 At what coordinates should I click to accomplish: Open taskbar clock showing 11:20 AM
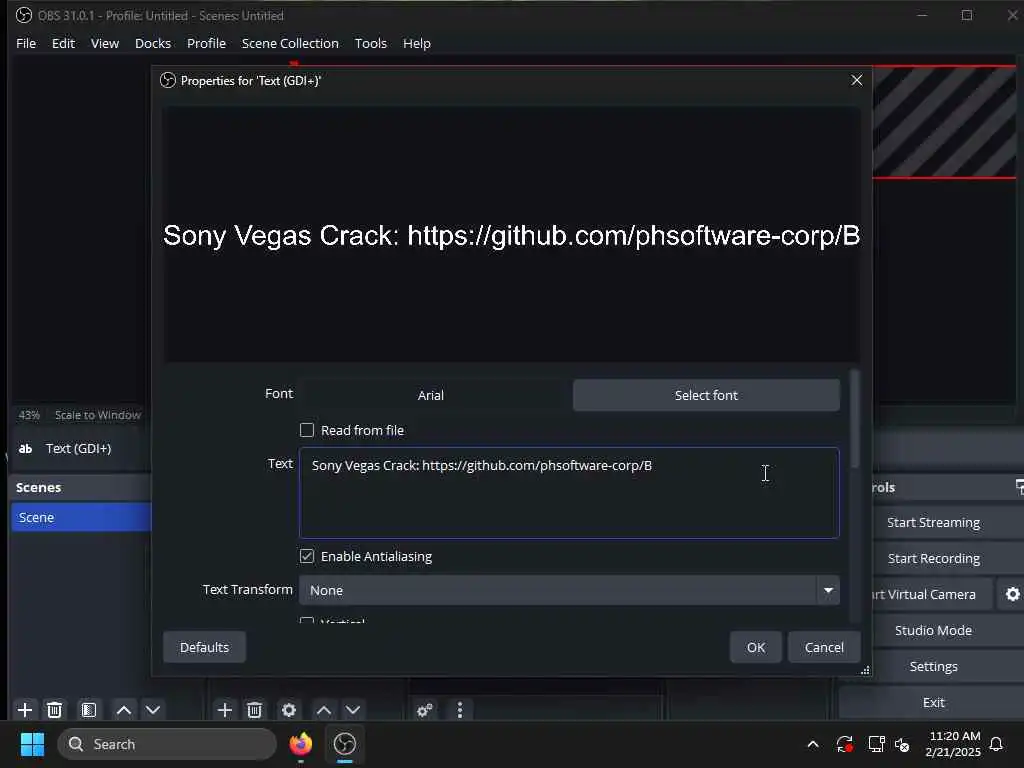pyautogui.click(x=953, y=744)
